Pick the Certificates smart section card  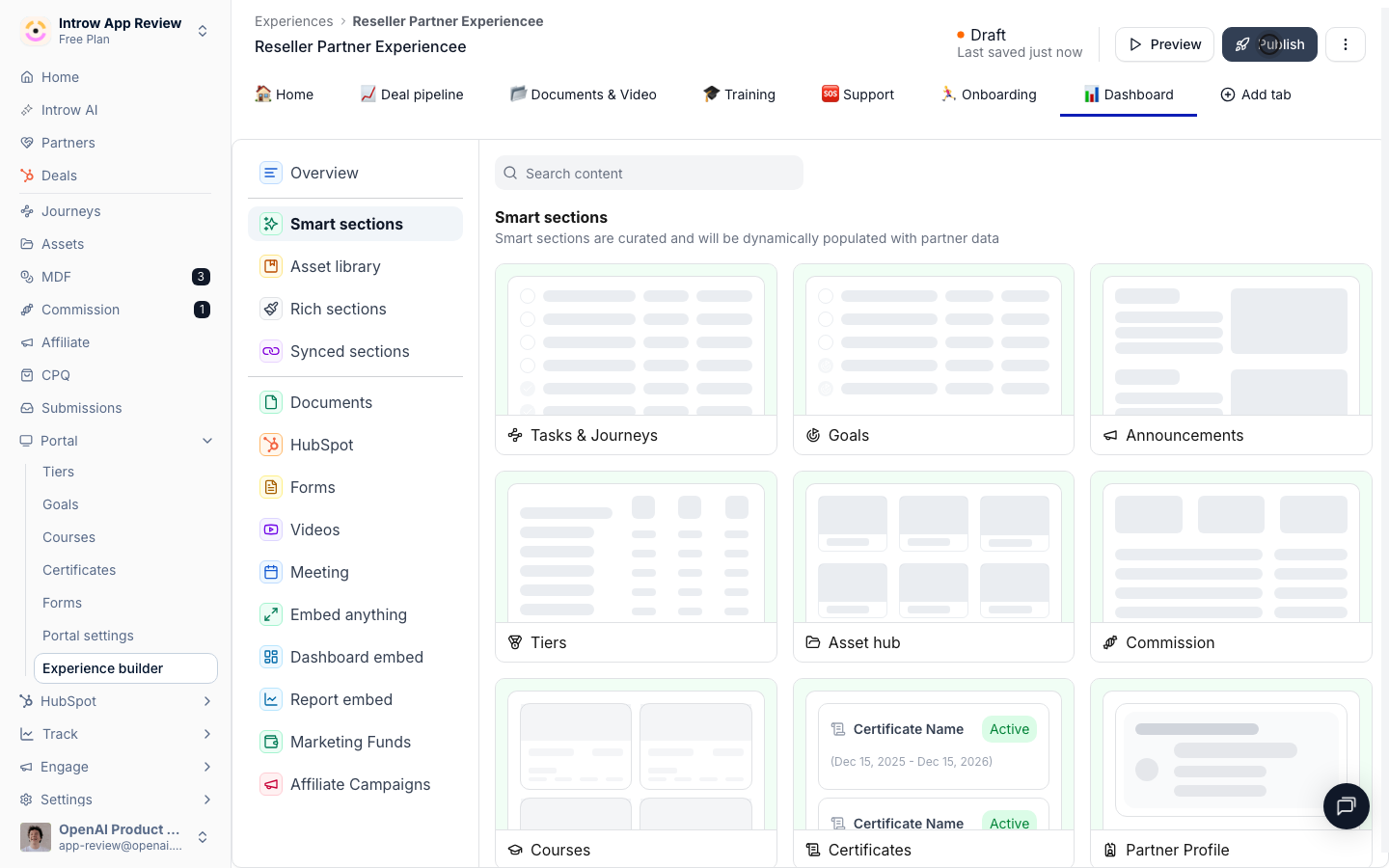point(934,773)
